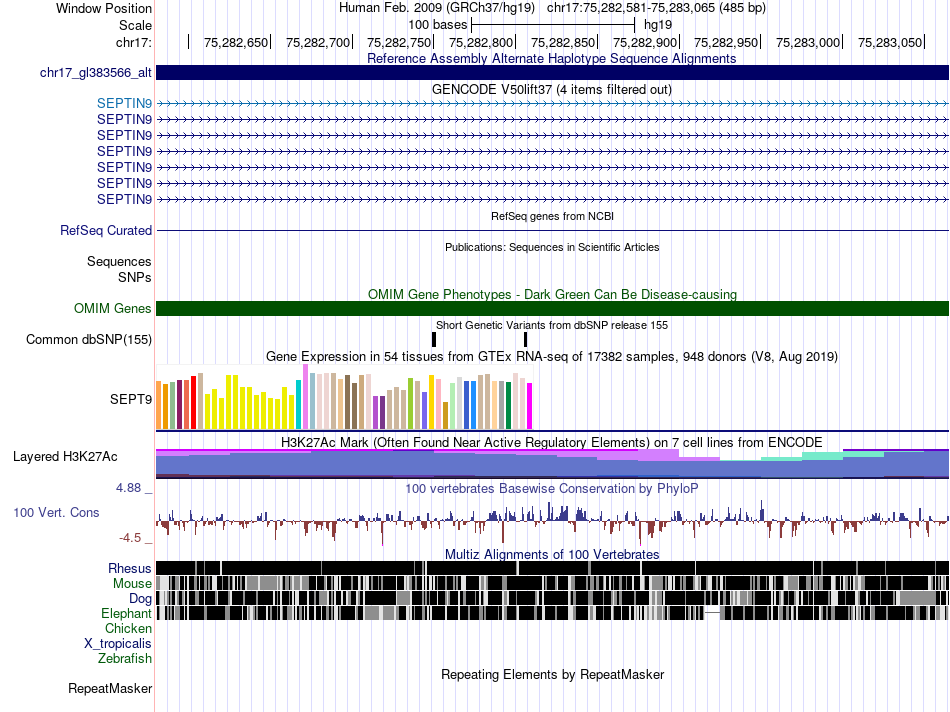The height and width of the screenshot is (712, 950).
Task: Click Short Genetic Variants from dbSNP title
Action: pos(552,325)
